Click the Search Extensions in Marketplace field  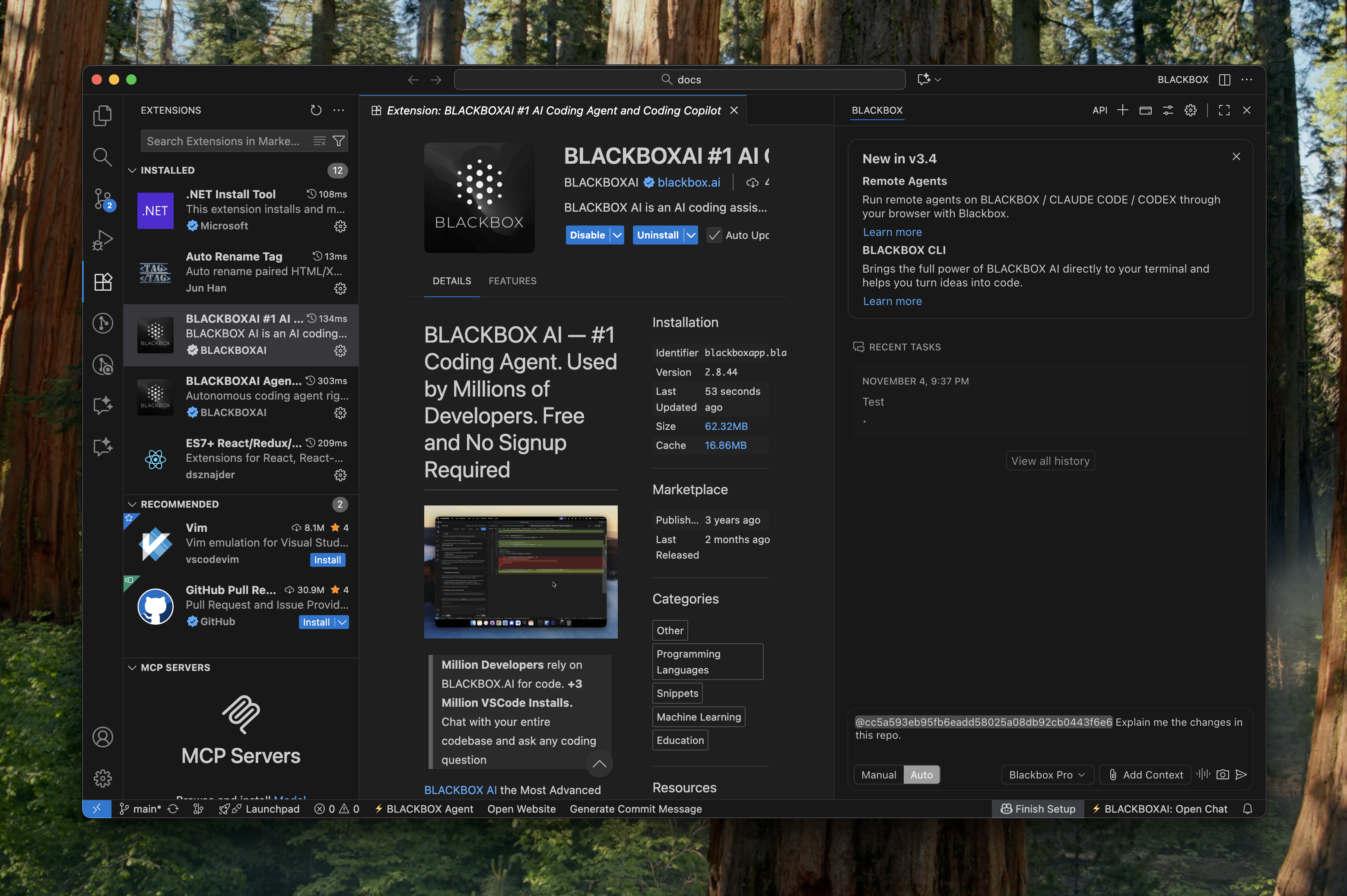point(223,141)
